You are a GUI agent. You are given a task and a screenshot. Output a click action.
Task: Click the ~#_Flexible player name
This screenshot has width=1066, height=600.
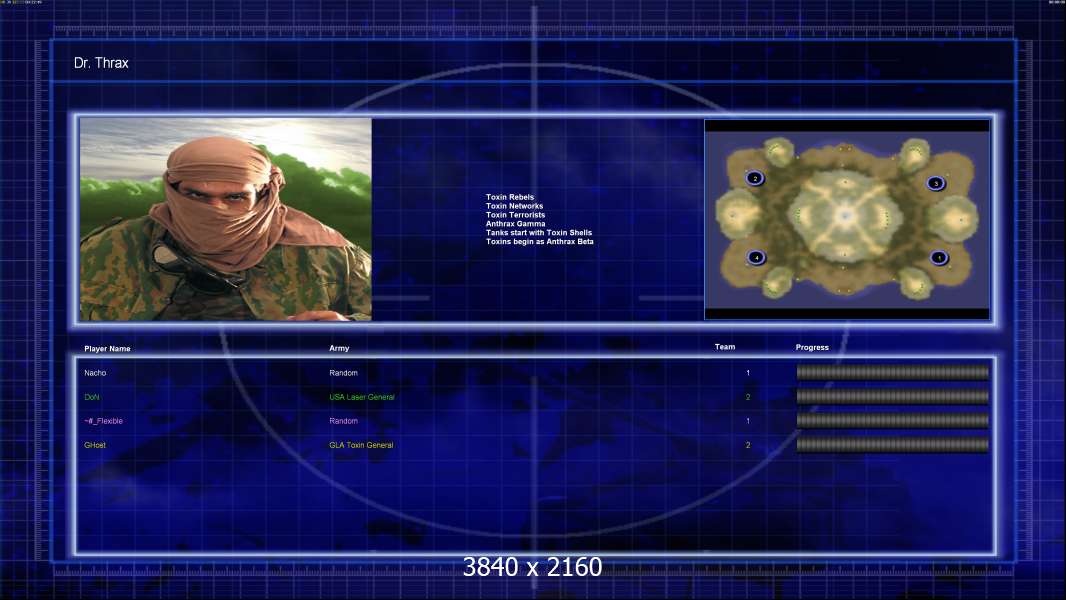point(103,421)
